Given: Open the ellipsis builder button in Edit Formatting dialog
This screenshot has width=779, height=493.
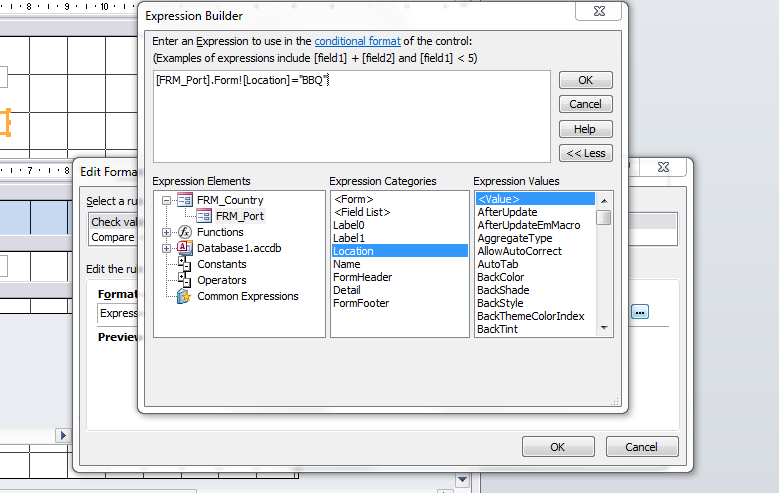Looking at the screenshot, I should [x=640, y=312].
